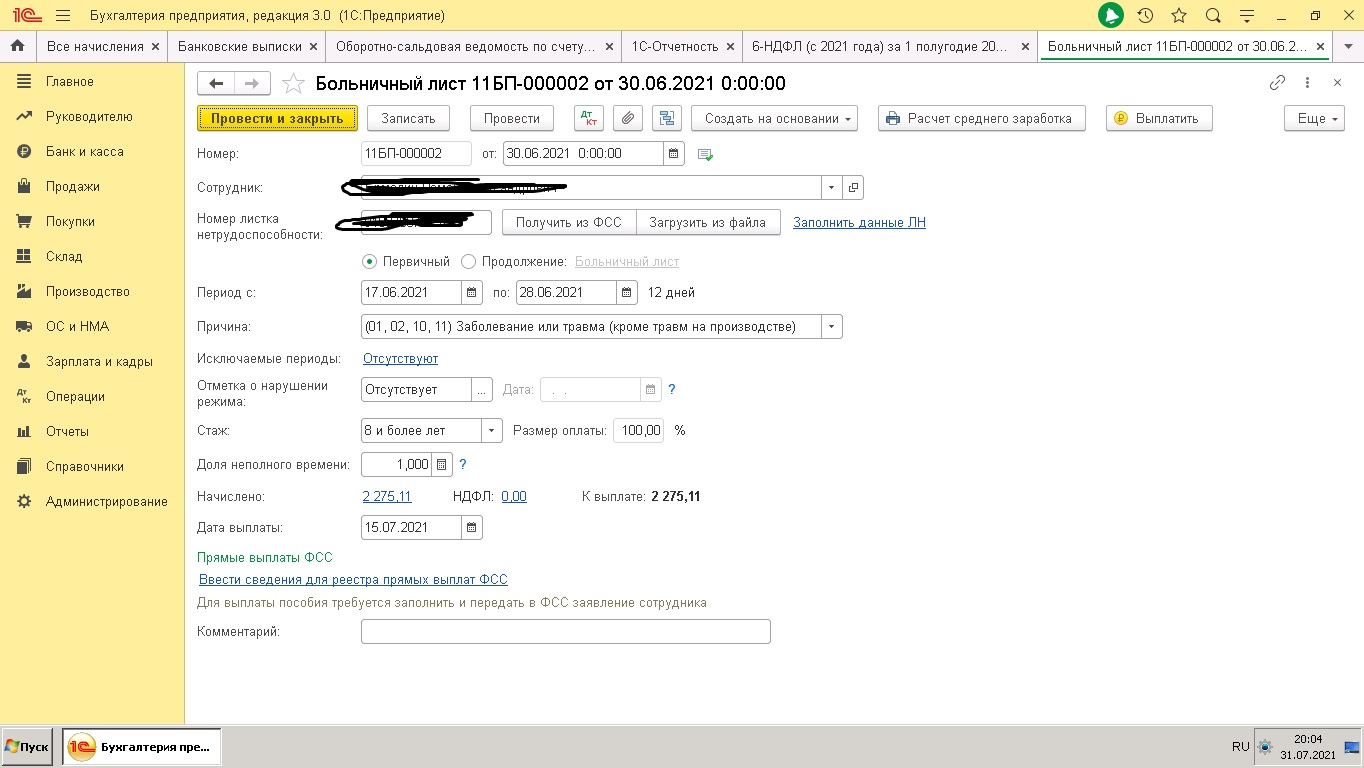Viewport: 1364px width, 768px height.
Task: Click the Windows Пуск start button
Action: pos(28,747)
